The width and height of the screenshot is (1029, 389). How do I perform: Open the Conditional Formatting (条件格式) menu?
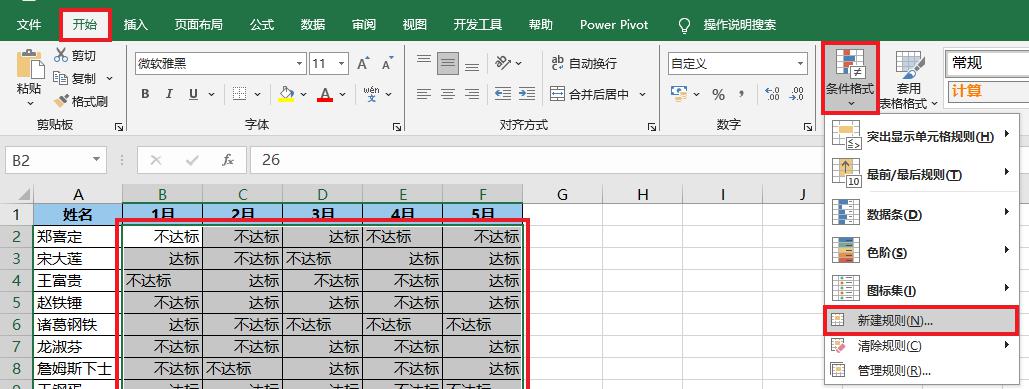click(850, 77)
